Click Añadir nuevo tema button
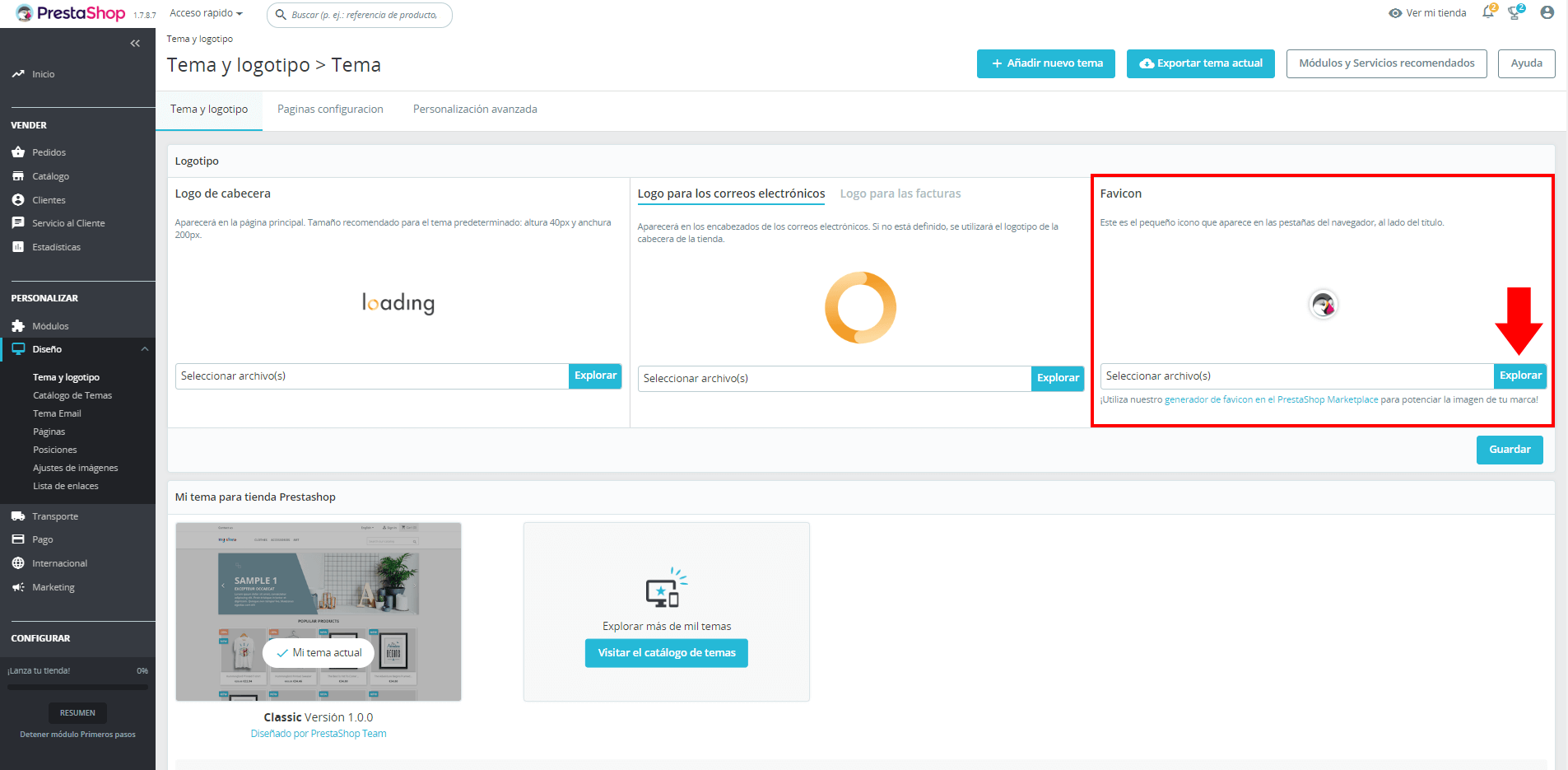The width and height of the screenshot is (1568, 770). tap(1046, 63)
